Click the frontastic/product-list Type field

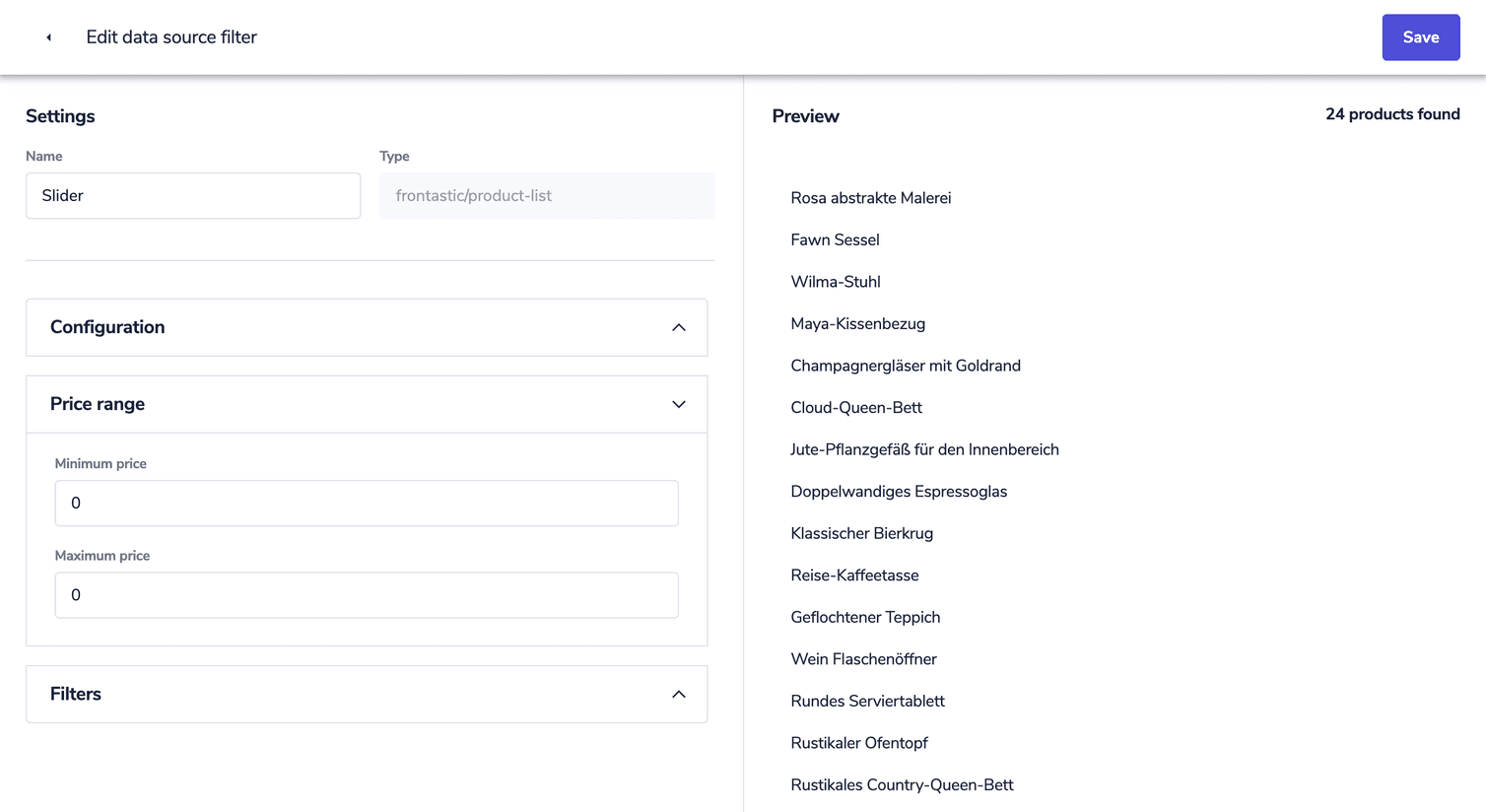(x=547, y=195)
